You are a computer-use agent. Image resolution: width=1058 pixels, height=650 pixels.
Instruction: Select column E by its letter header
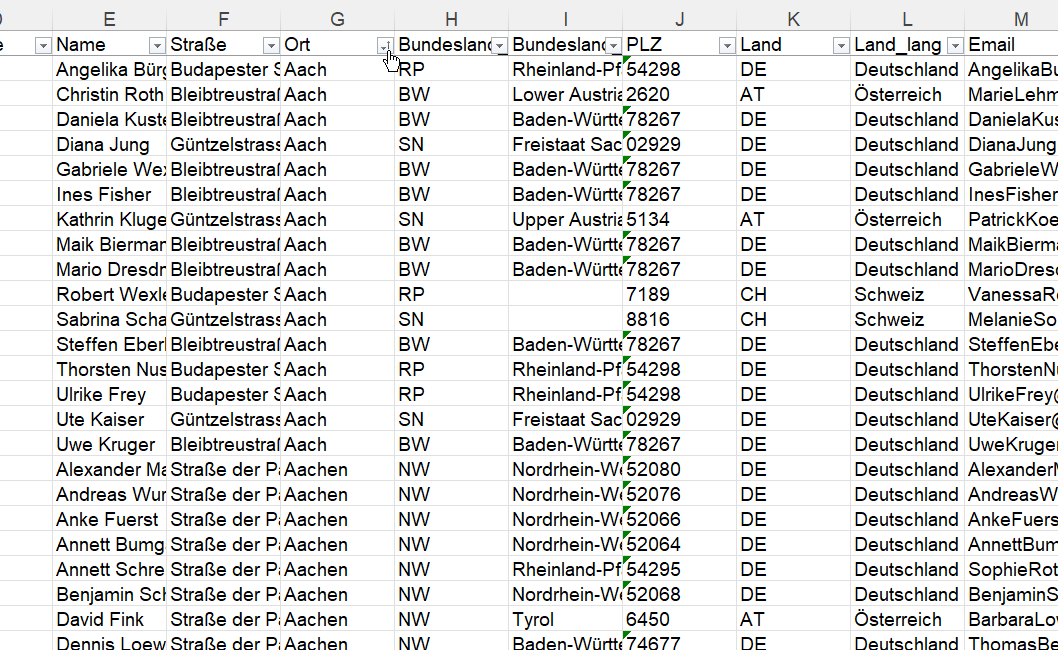109,19
